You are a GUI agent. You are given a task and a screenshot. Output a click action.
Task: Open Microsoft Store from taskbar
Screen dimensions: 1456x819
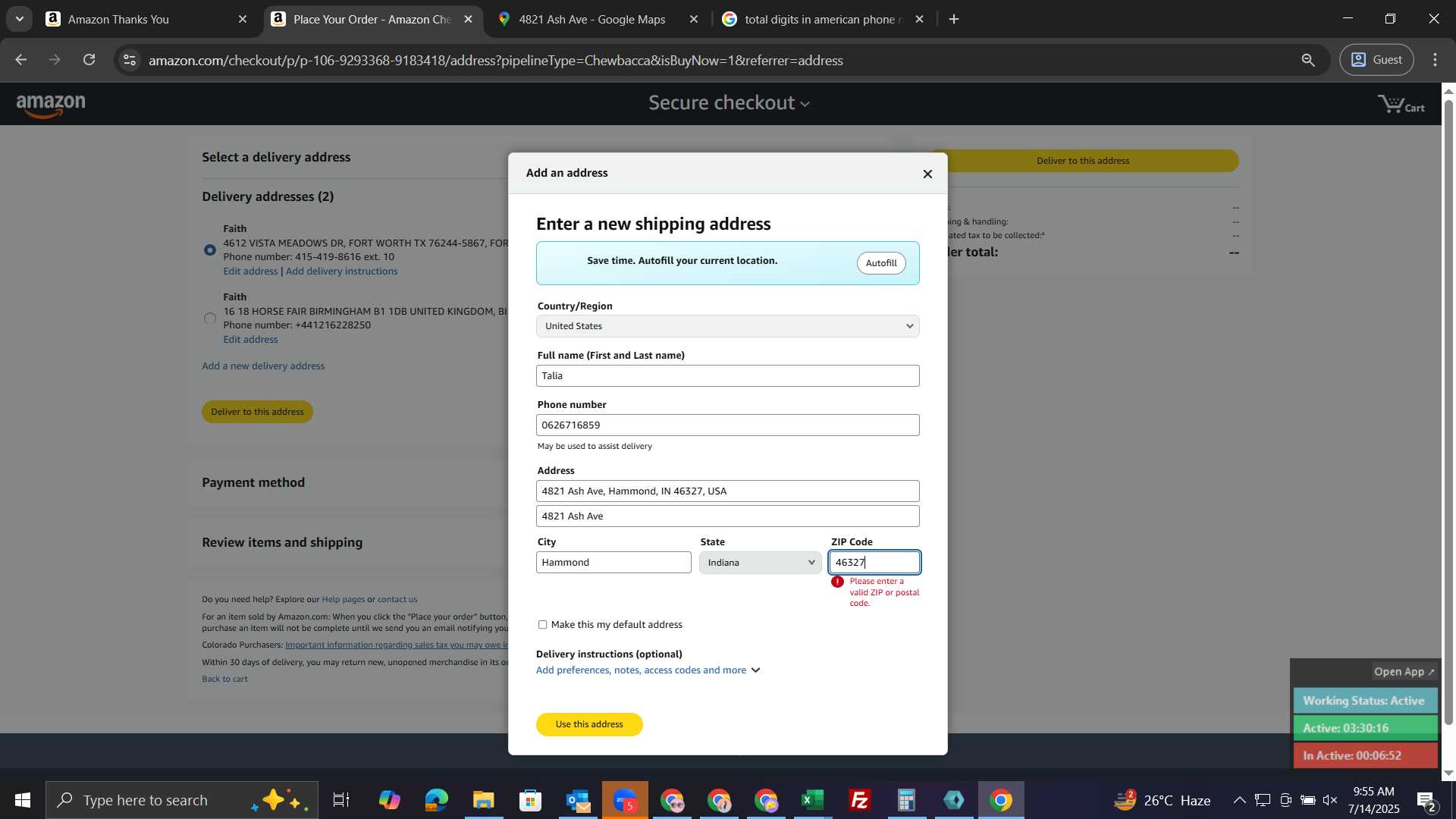(x=530, y=800)
